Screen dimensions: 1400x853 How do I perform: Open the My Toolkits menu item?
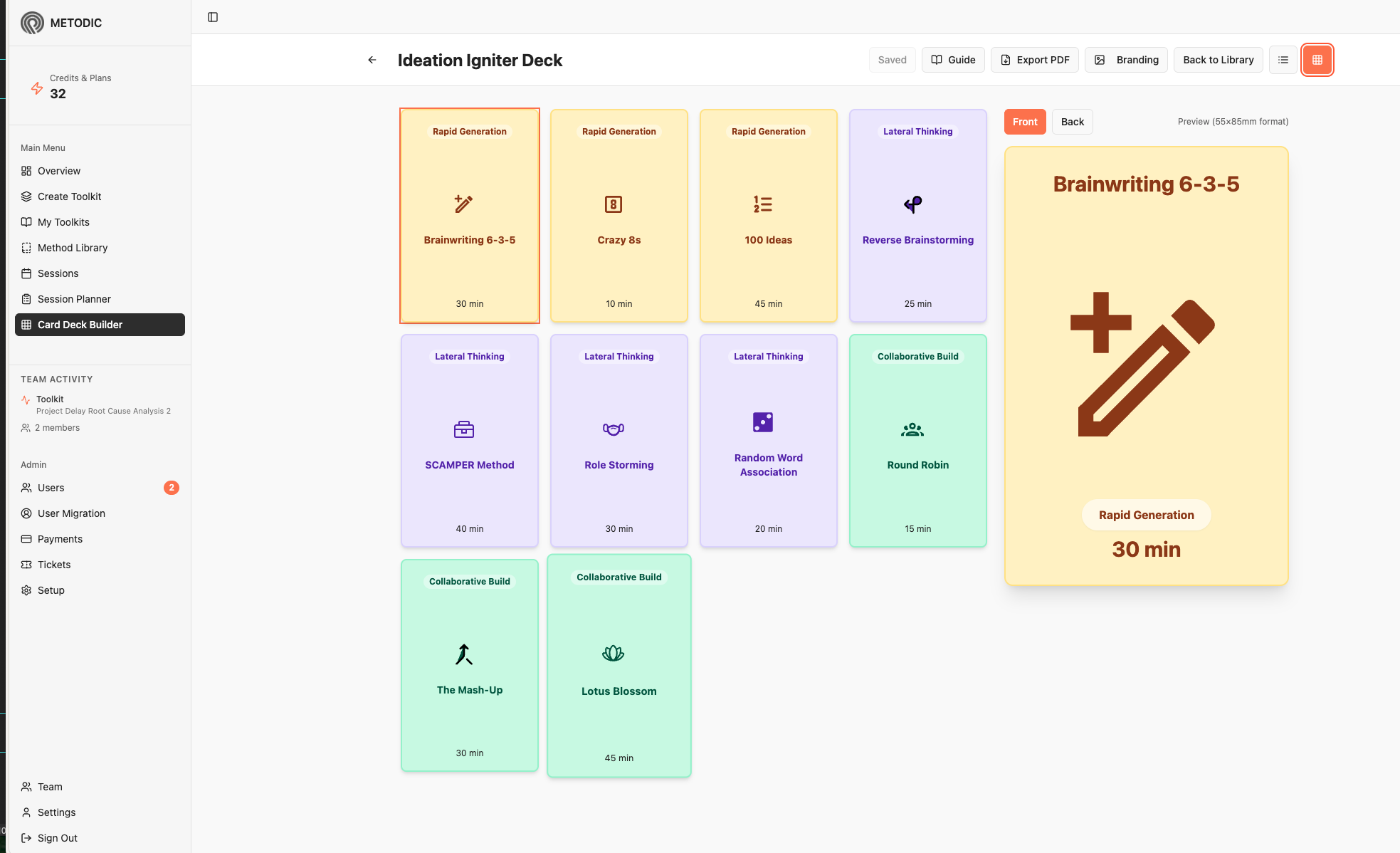pyautogui.click(x=63, y=221)
